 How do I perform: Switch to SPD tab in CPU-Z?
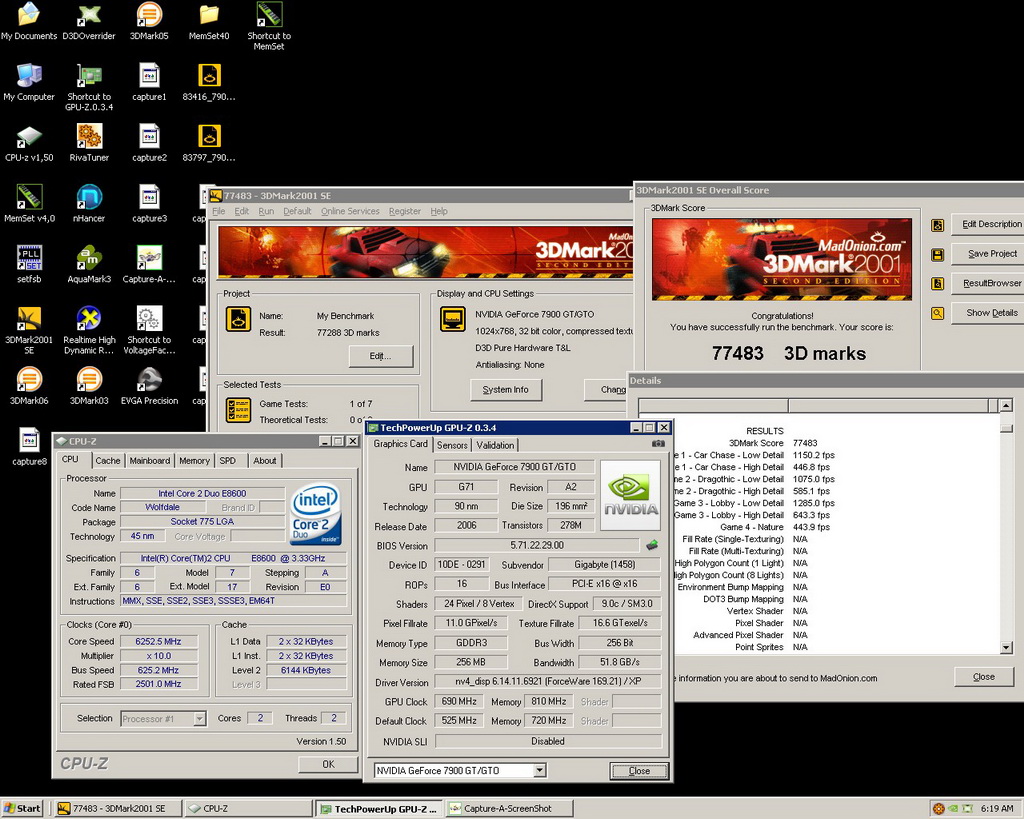tap(227, 460)
